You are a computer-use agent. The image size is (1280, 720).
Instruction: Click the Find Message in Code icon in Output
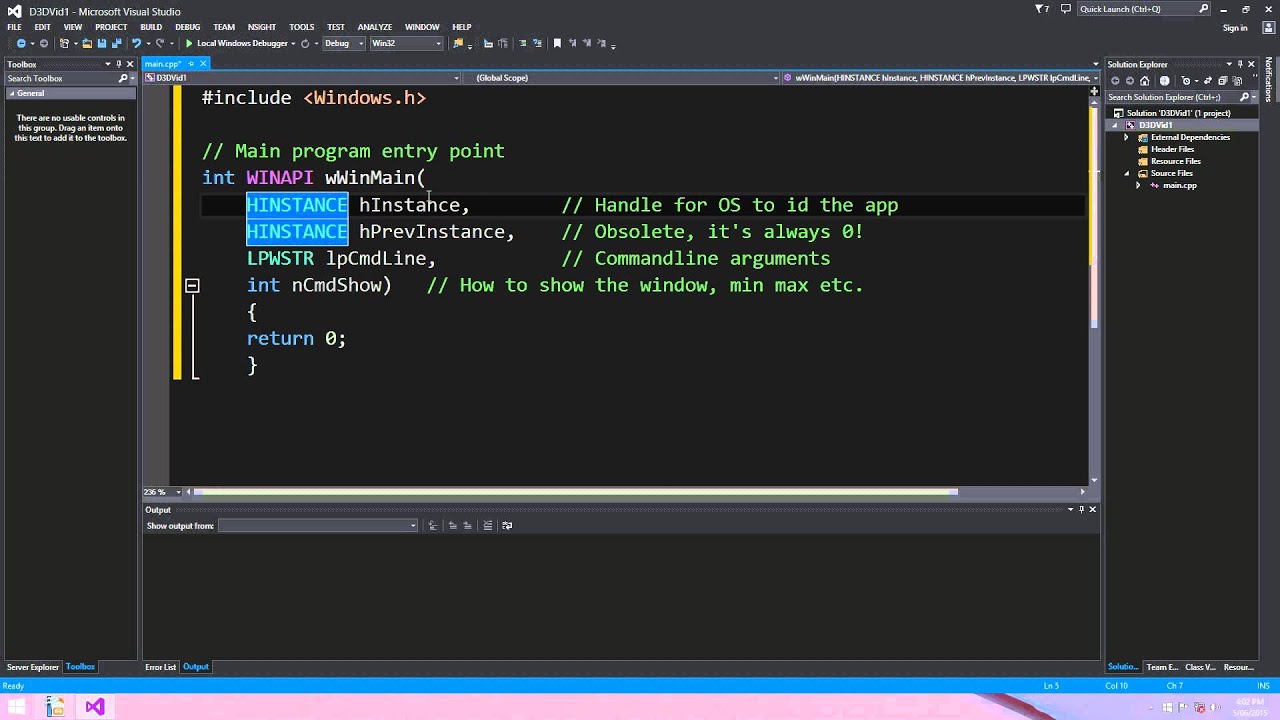click(x=433, y=525)
